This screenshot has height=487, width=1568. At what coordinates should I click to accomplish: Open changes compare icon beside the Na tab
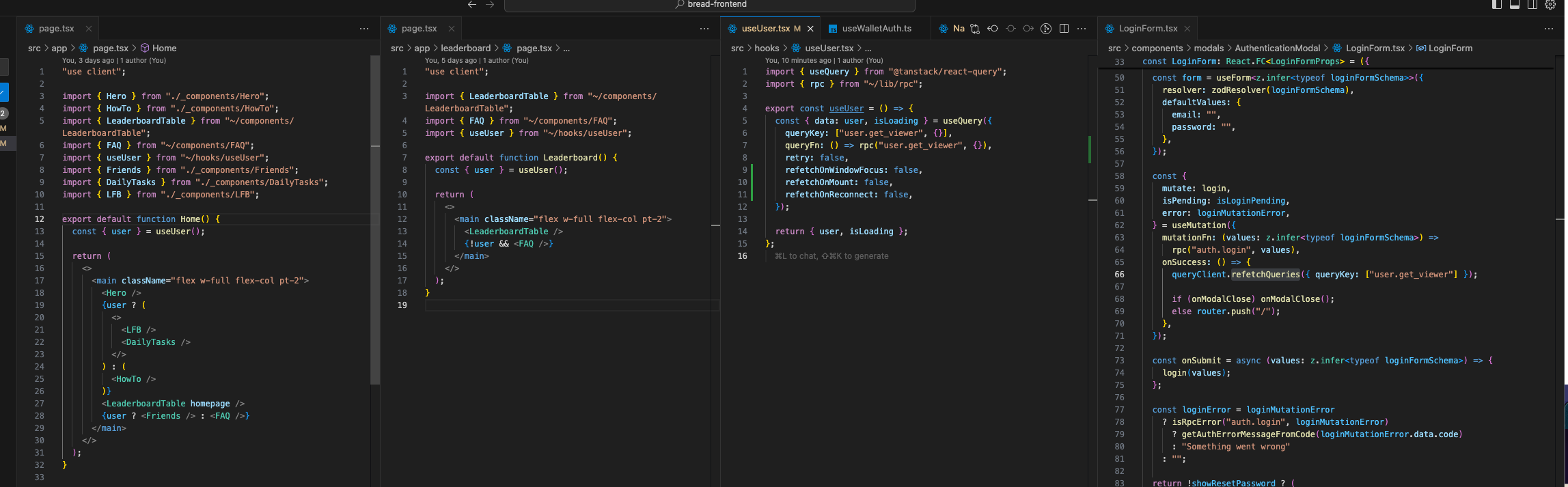975,29
